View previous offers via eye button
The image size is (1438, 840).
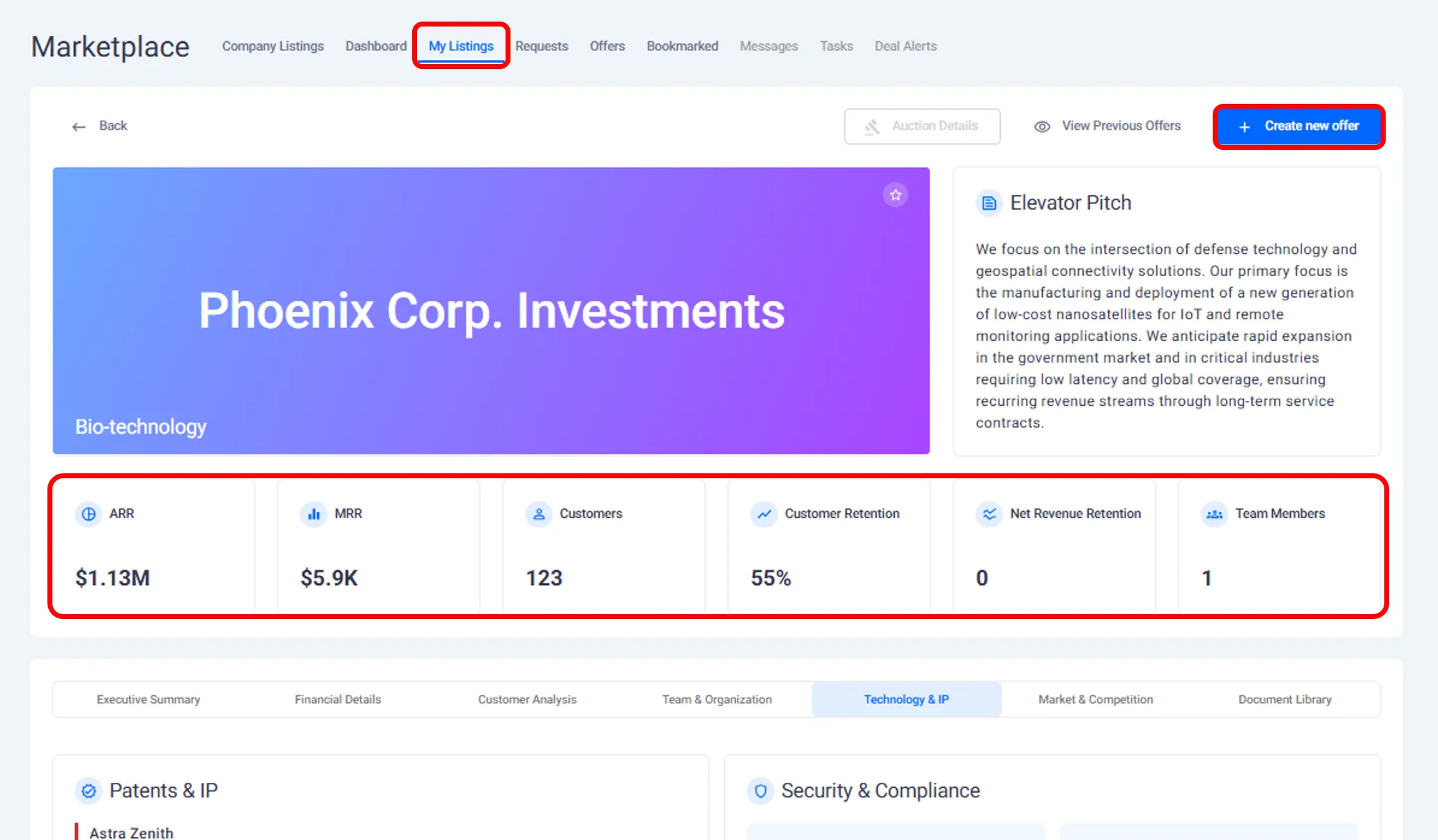tap(1107, 126)
